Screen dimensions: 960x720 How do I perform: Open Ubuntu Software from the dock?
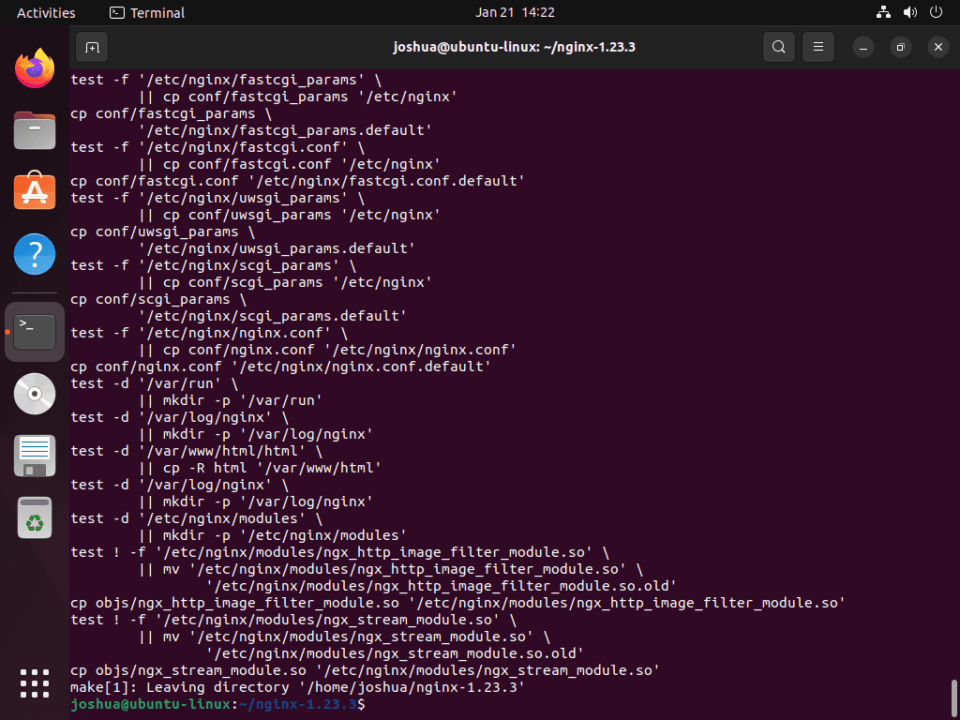click(x=34, y=191)
